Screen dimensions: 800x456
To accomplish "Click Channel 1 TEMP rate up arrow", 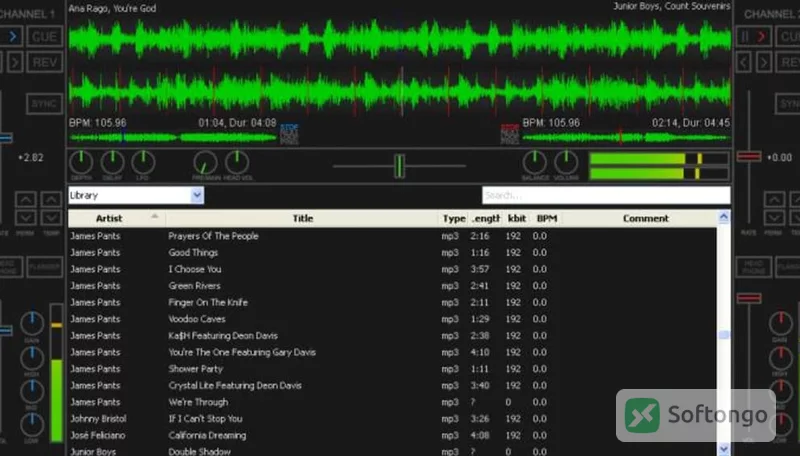I will coord(51,199).
